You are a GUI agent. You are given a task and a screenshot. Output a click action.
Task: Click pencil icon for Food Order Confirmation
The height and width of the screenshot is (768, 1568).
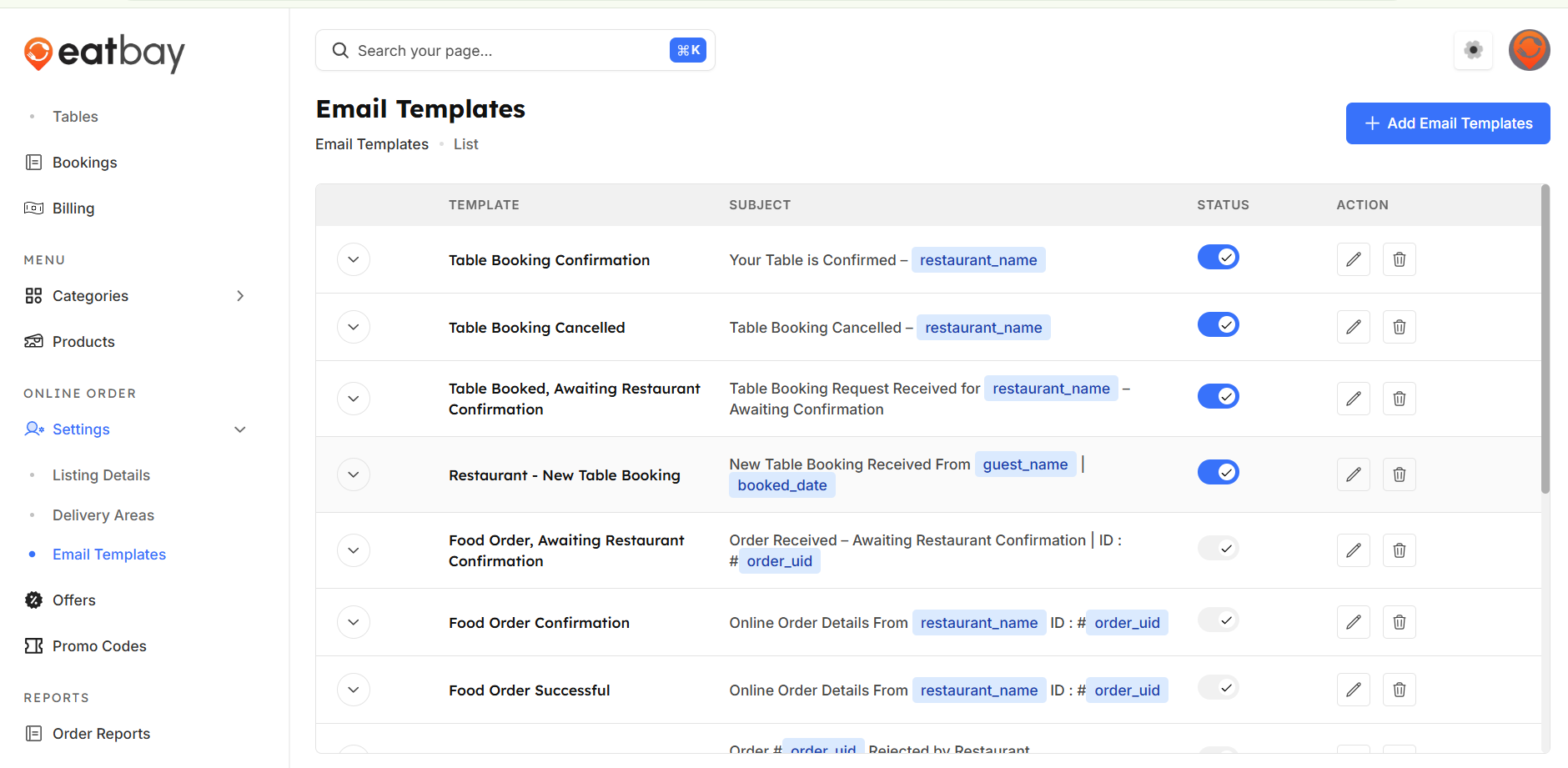tap(1353, 622)
